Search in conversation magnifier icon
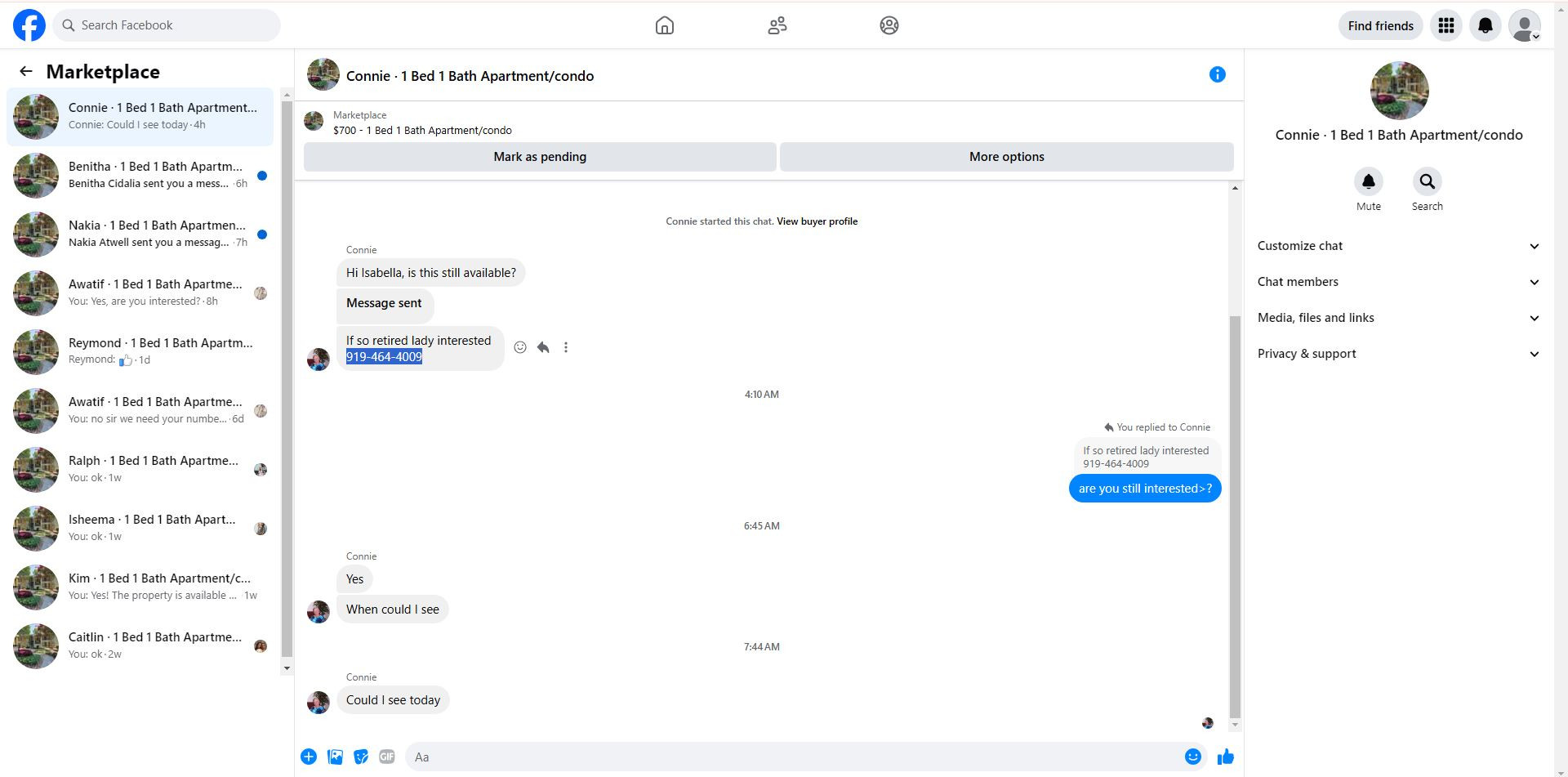 point(1427,181)
